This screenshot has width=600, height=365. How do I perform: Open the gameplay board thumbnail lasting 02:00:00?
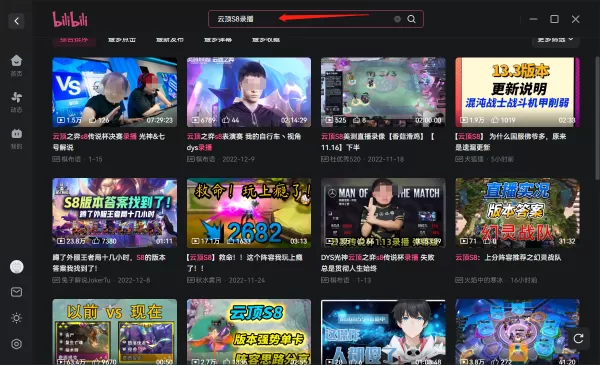click(x=383, y=92)
